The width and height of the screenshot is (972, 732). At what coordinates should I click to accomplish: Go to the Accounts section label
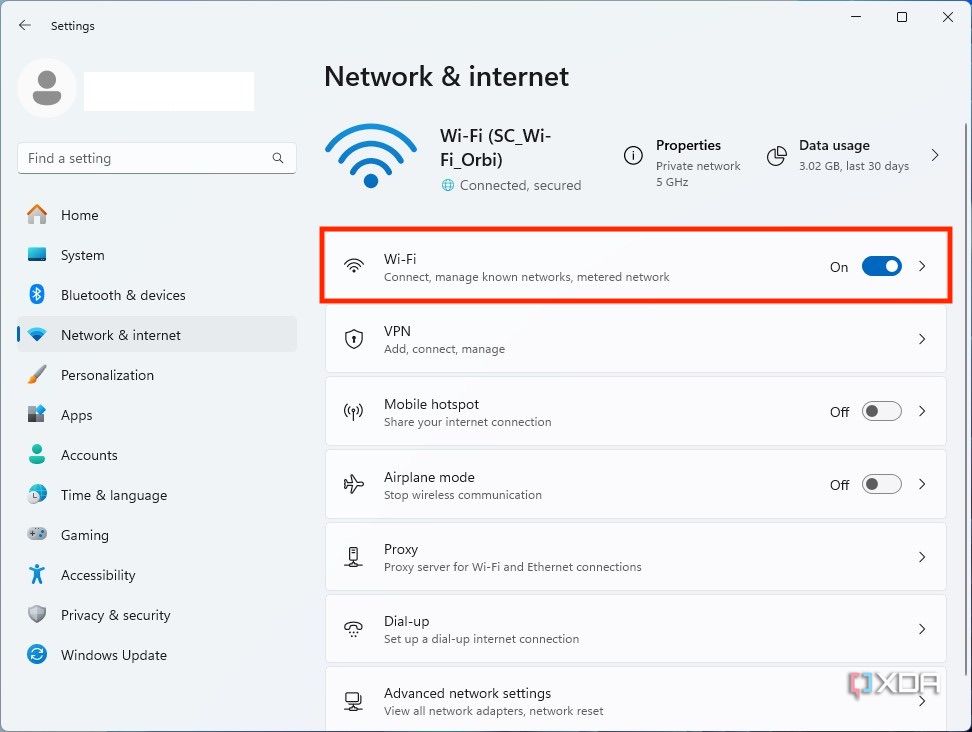[89, 455]
